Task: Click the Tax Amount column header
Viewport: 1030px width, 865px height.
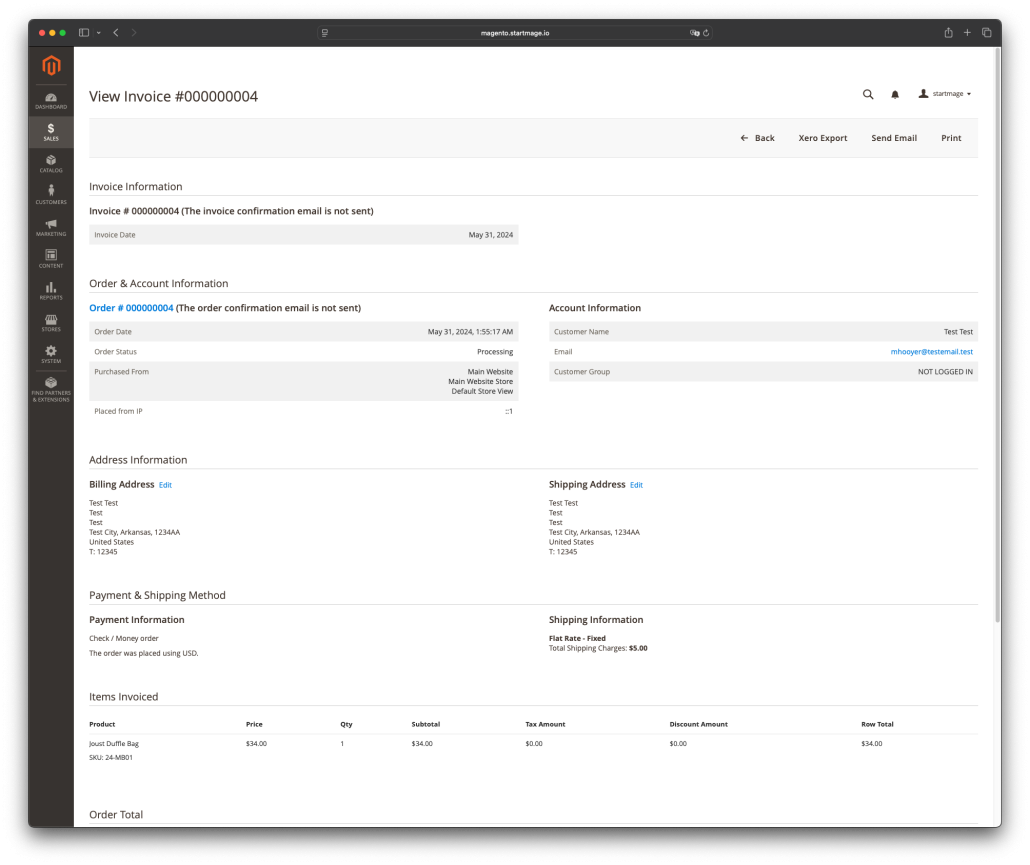Action: (545, 724)
